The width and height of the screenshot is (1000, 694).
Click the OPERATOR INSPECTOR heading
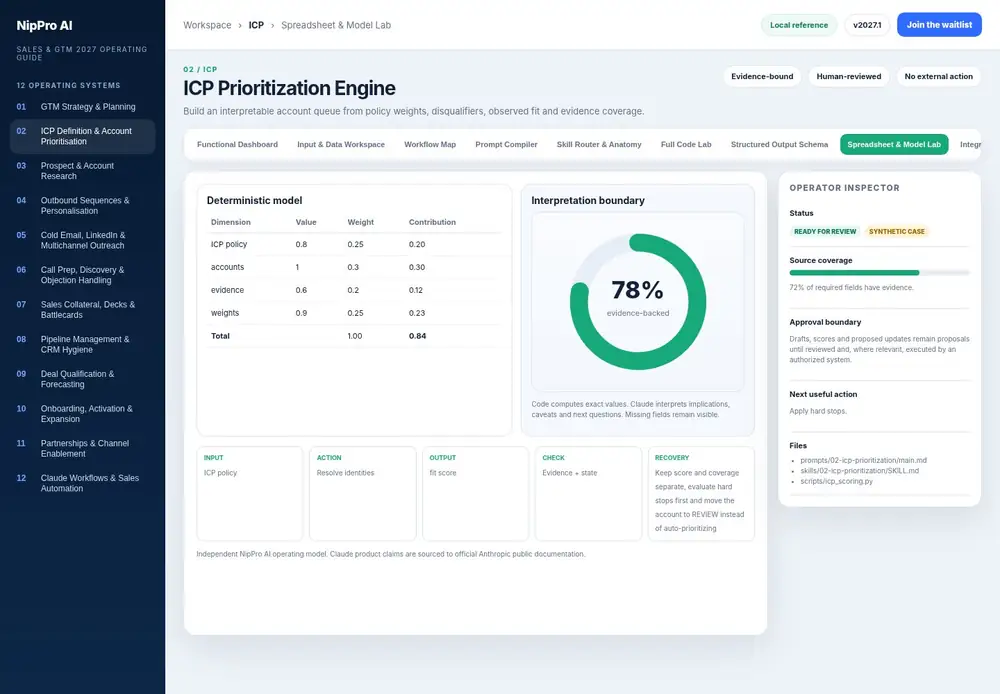coord(844,188)
